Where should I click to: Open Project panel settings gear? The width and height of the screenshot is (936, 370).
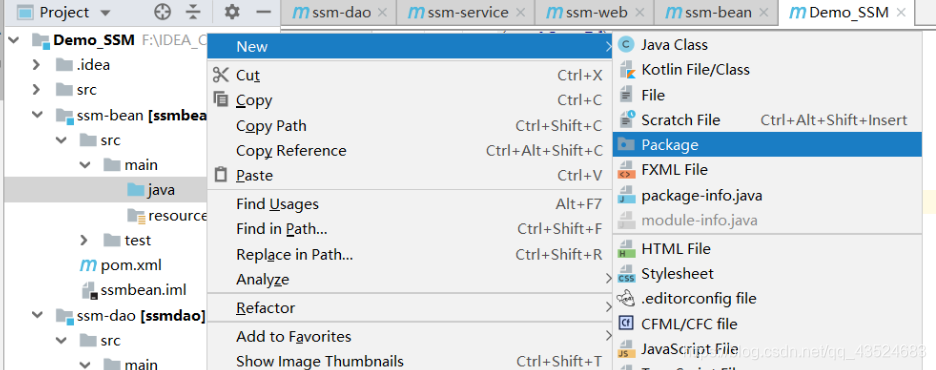coord(232,12)
